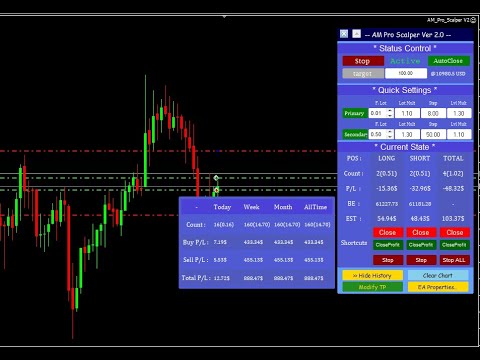
Task: Toggle the green AutoClose button
Action: (449, 61)
